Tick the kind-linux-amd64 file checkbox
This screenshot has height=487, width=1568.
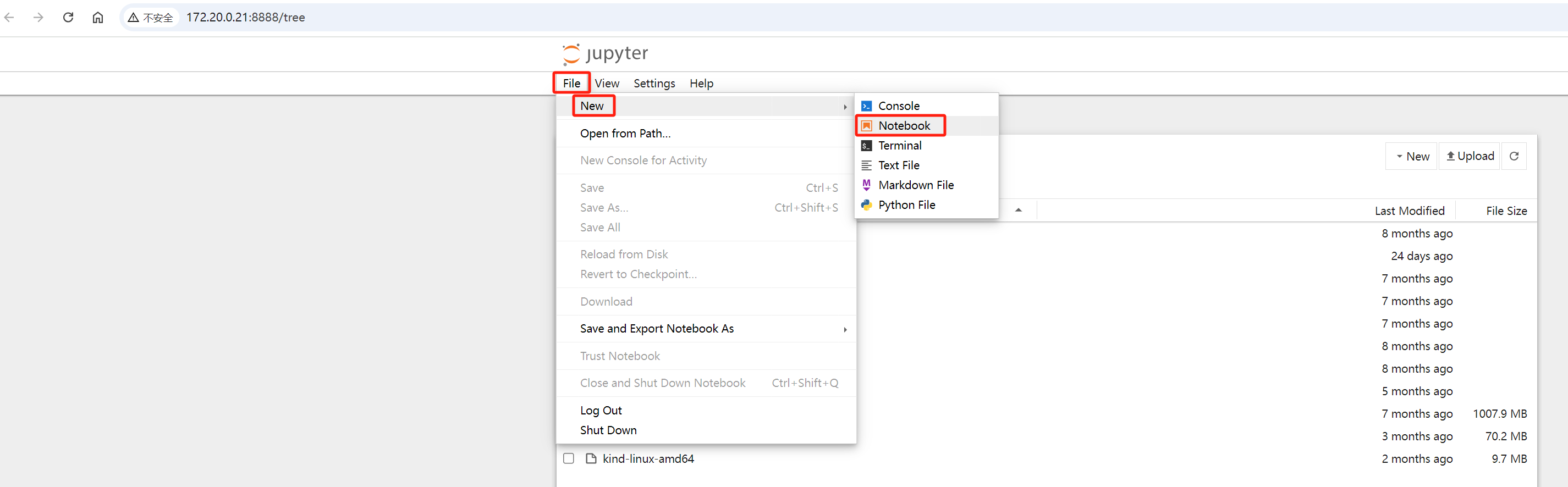(x=569, y=458)
